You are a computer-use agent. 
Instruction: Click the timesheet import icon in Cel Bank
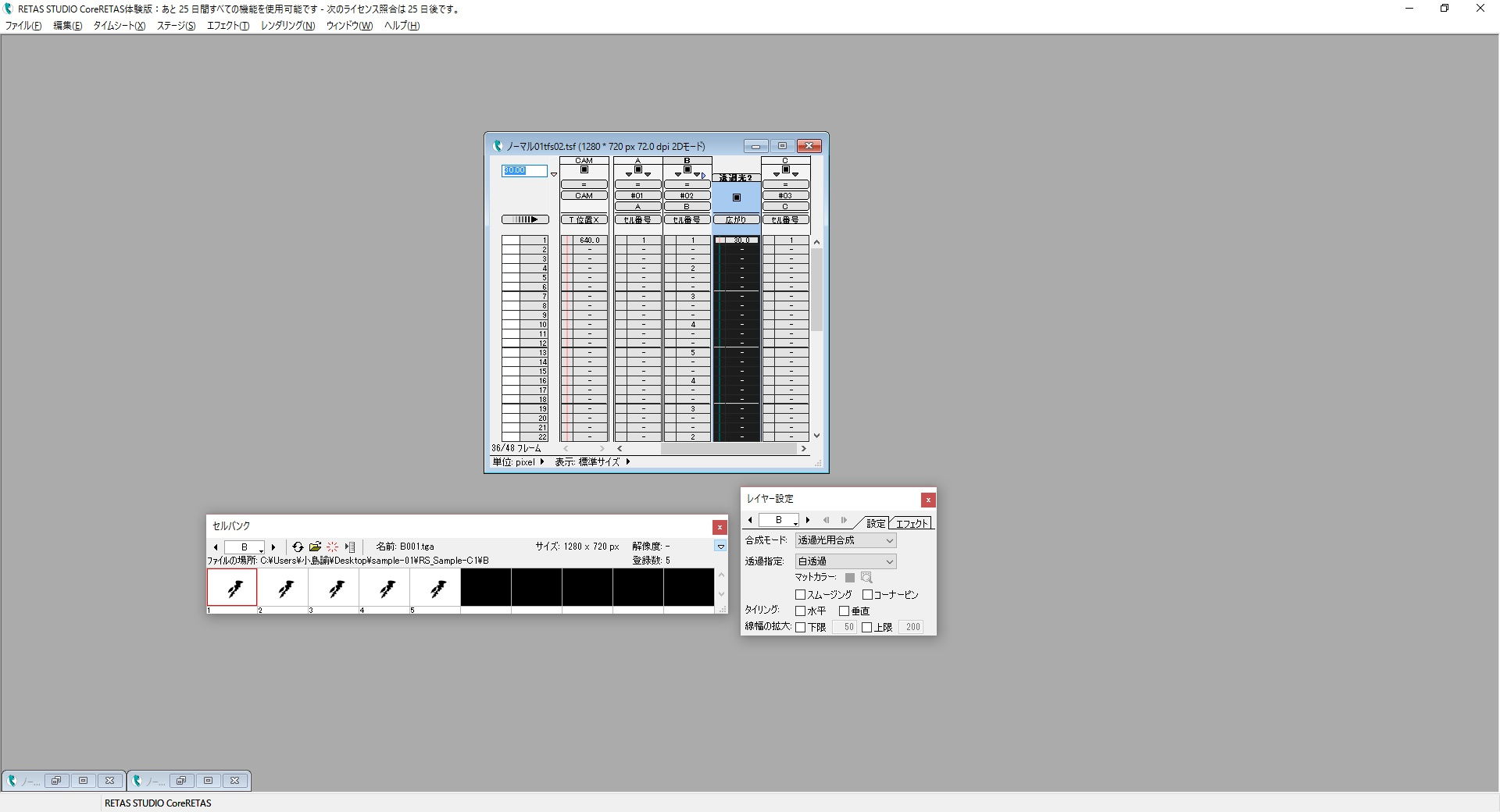(x=350, y=547)
